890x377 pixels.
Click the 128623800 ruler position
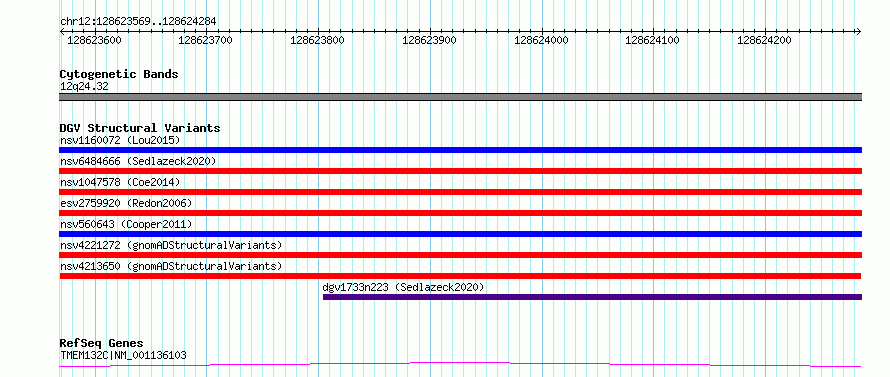pos(317,40)
